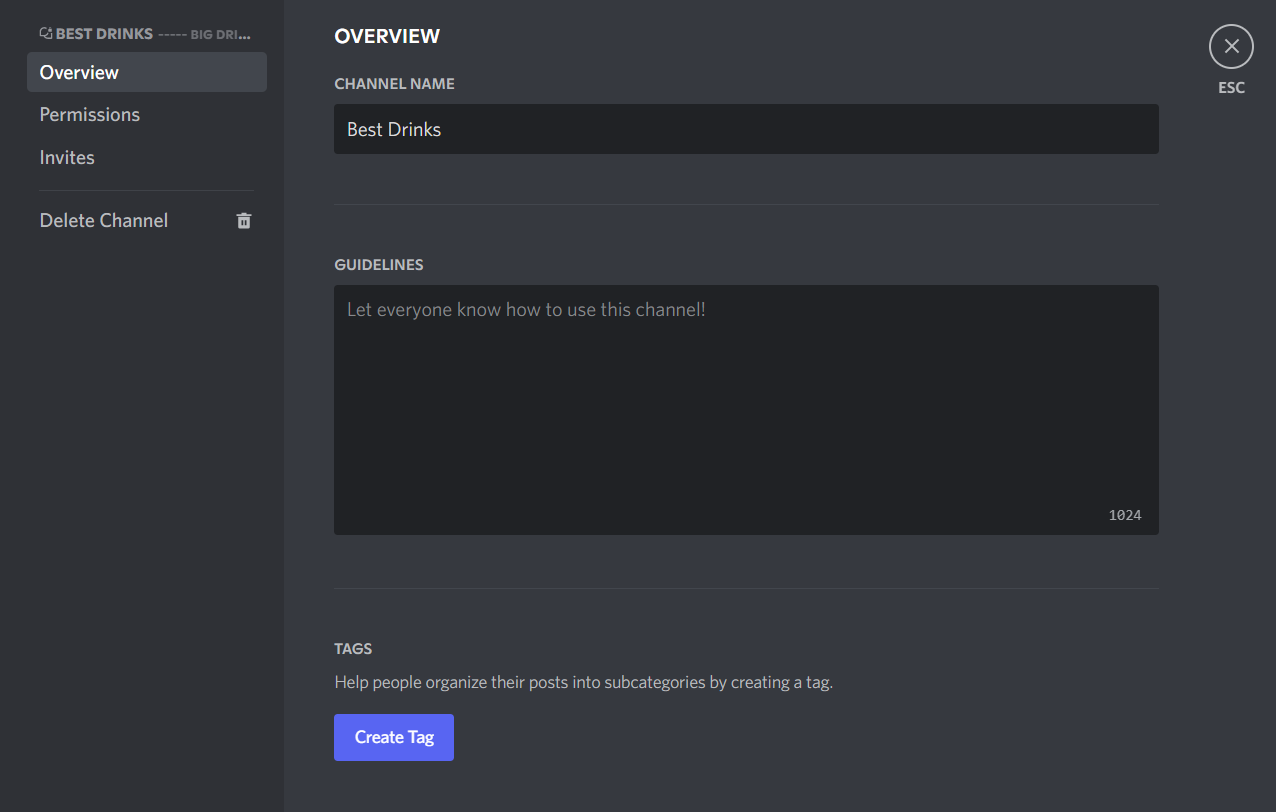Select Delete Channel in the sidebar
1276x812 pixels.
pos(147,220)
